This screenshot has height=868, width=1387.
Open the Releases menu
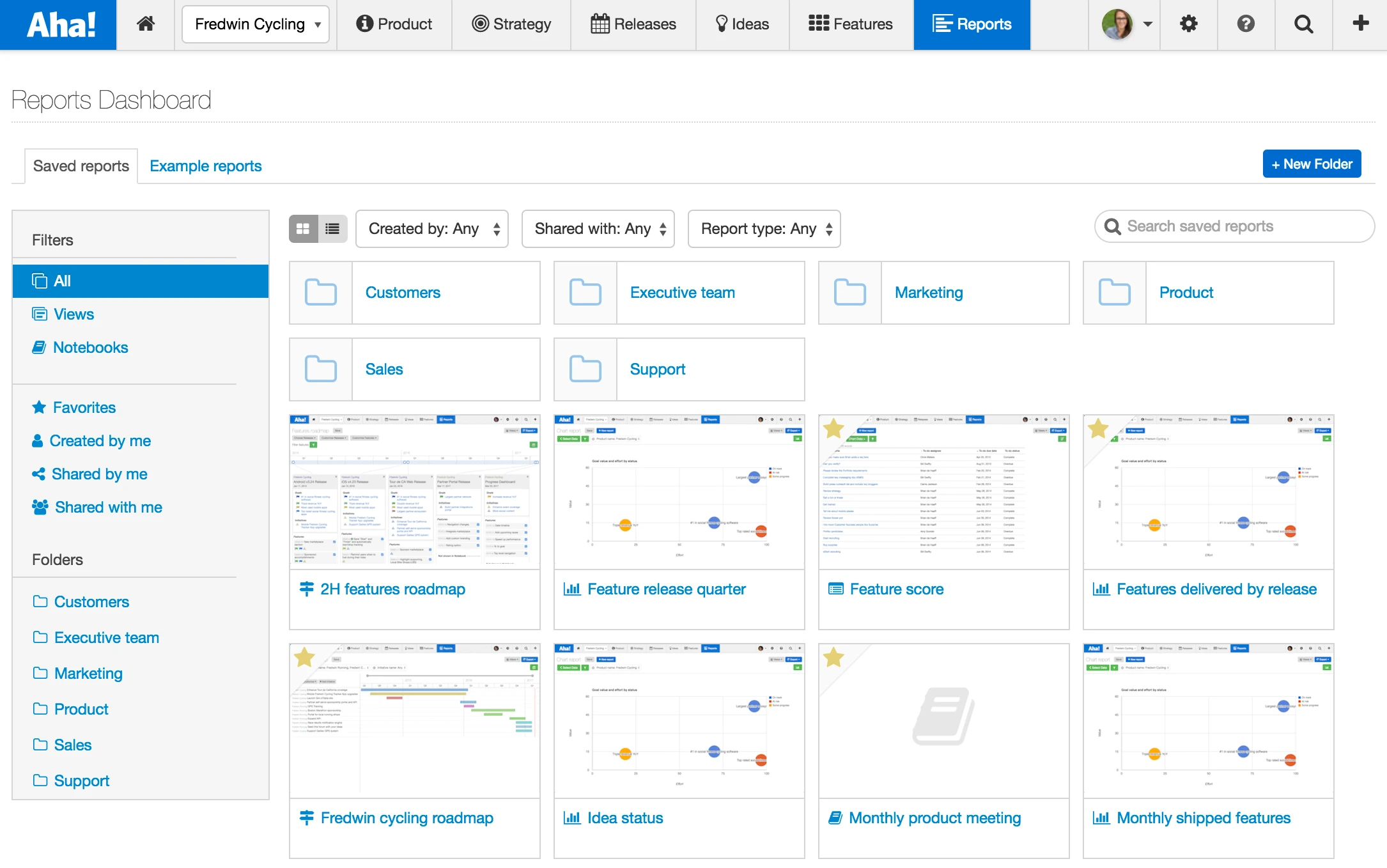633,24
